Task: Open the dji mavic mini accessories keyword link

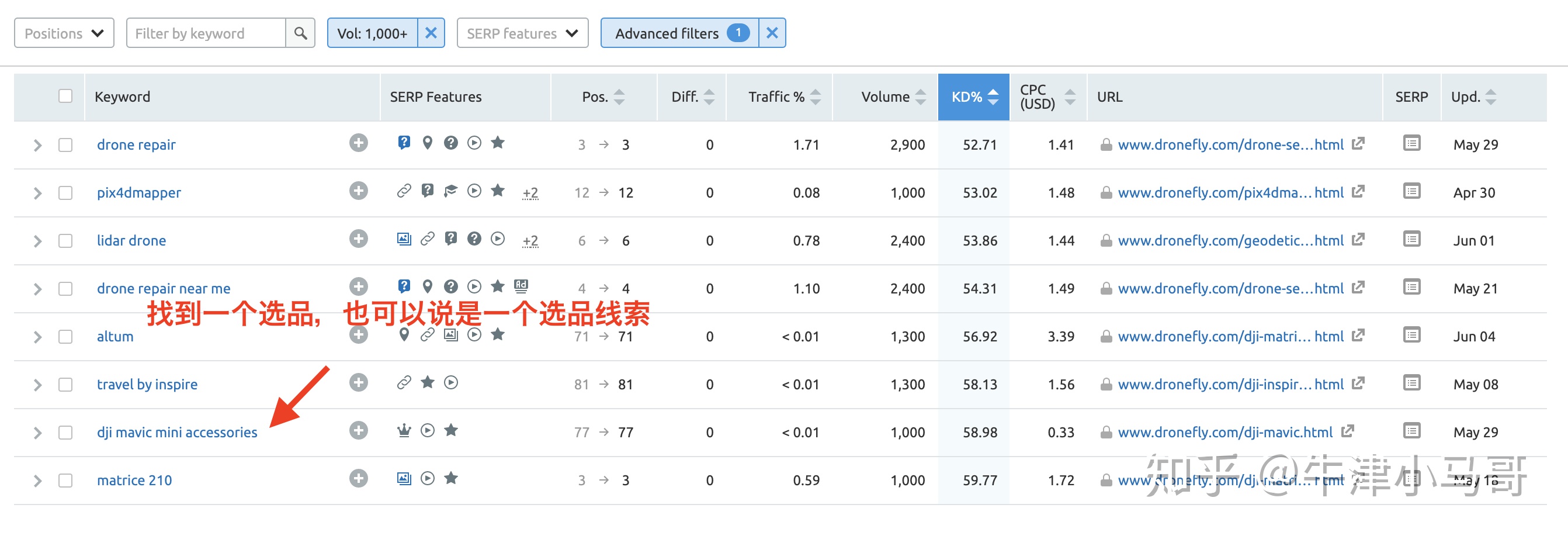Action: 176,433
